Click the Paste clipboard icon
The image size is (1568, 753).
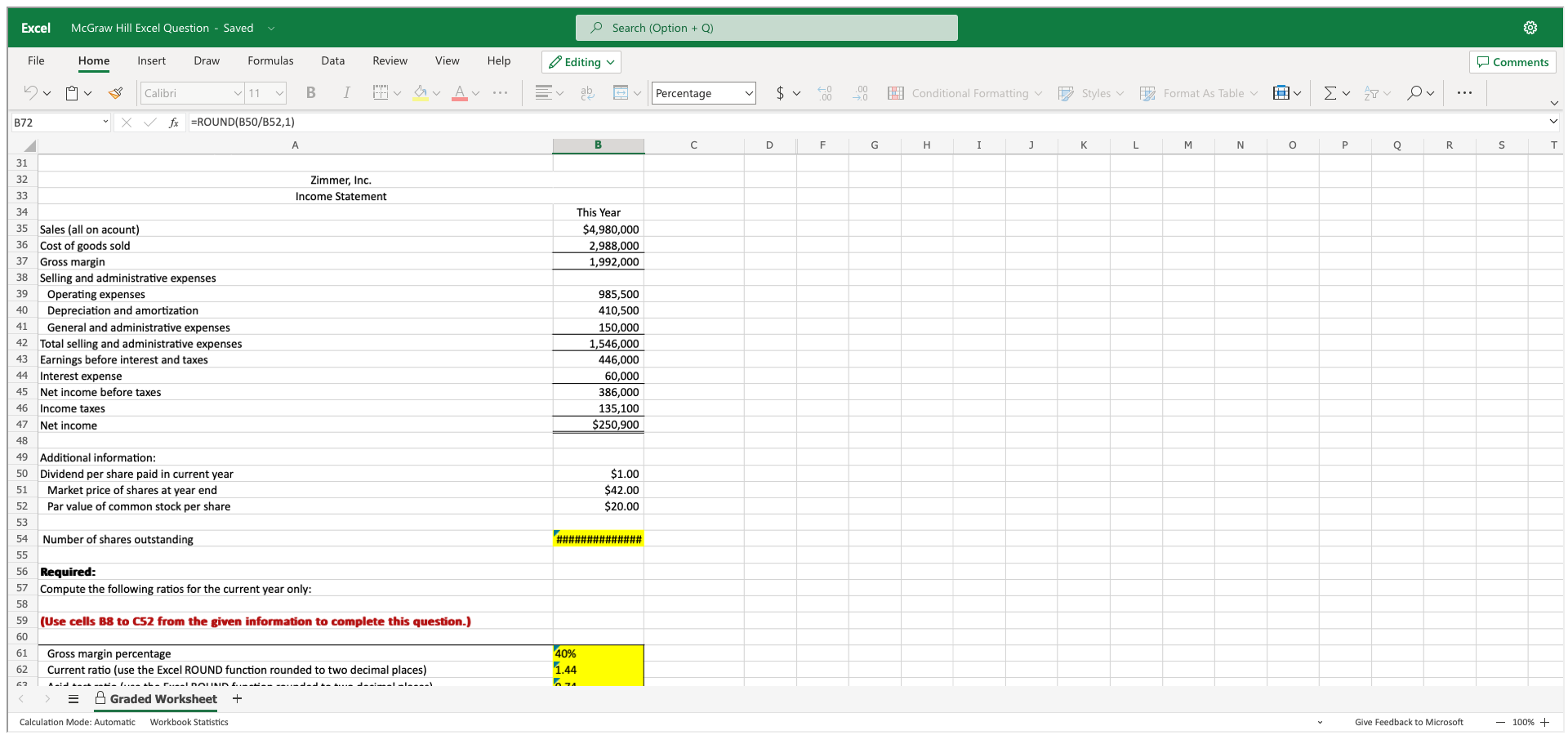click(72, 93)
